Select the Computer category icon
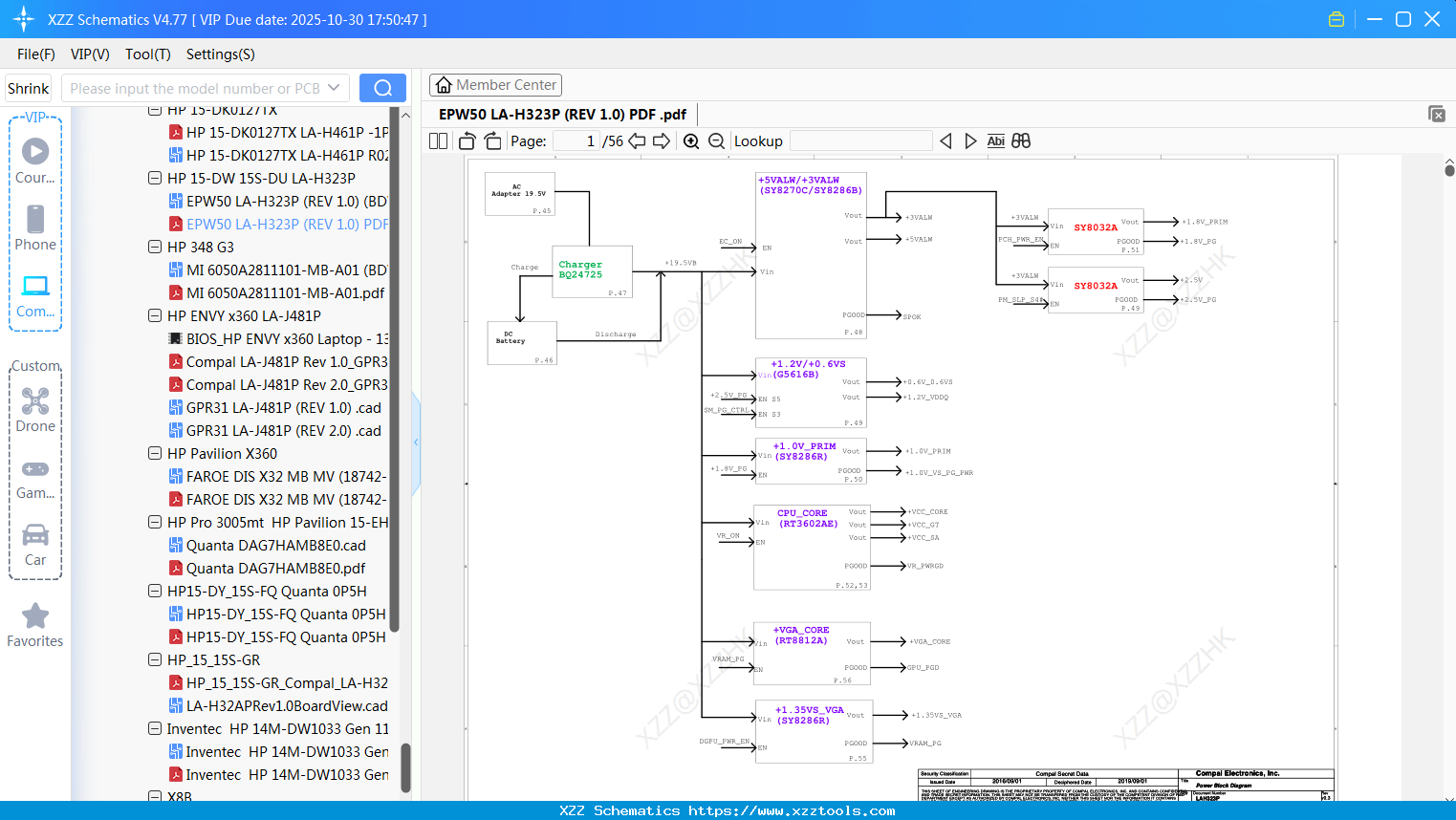The height and width of the screenshot is (820, 1456). (35, 295)
